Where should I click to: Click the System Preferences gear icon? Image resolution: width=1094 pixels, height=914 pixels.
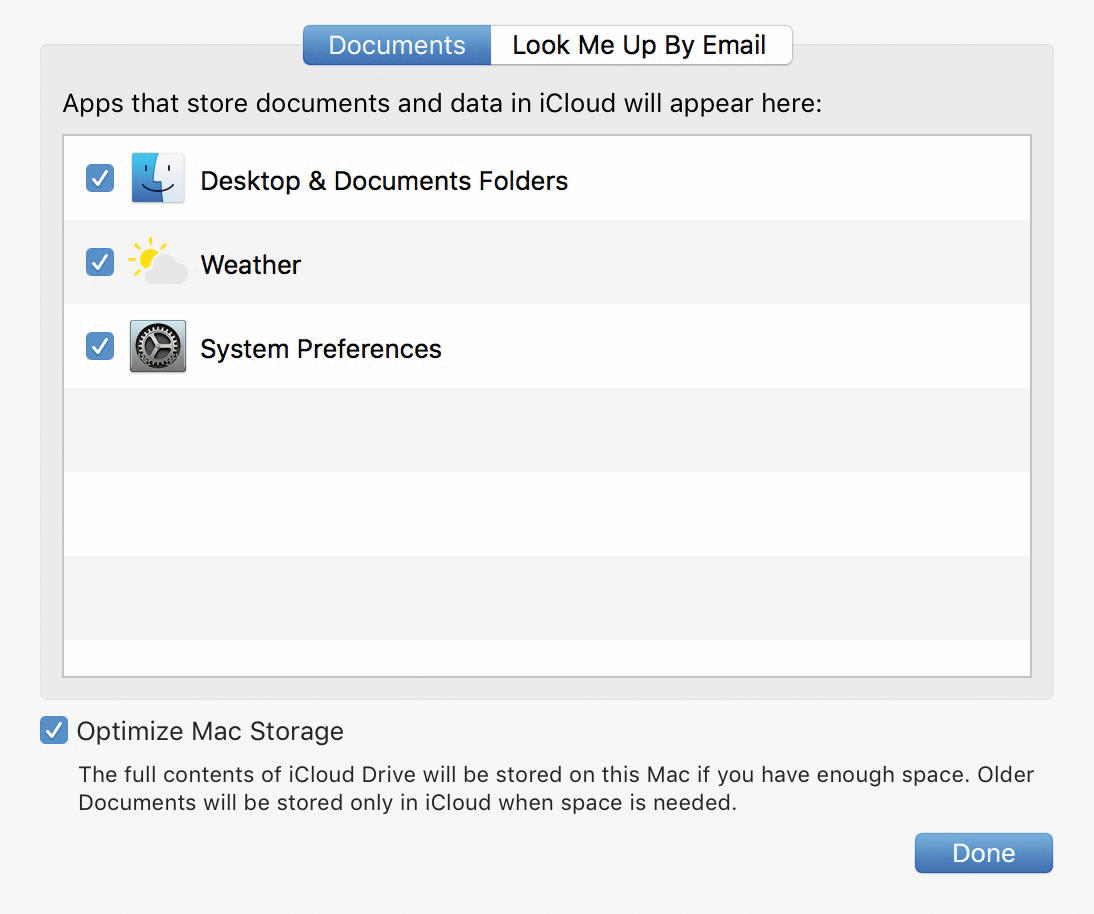click(x=158, y=346)
